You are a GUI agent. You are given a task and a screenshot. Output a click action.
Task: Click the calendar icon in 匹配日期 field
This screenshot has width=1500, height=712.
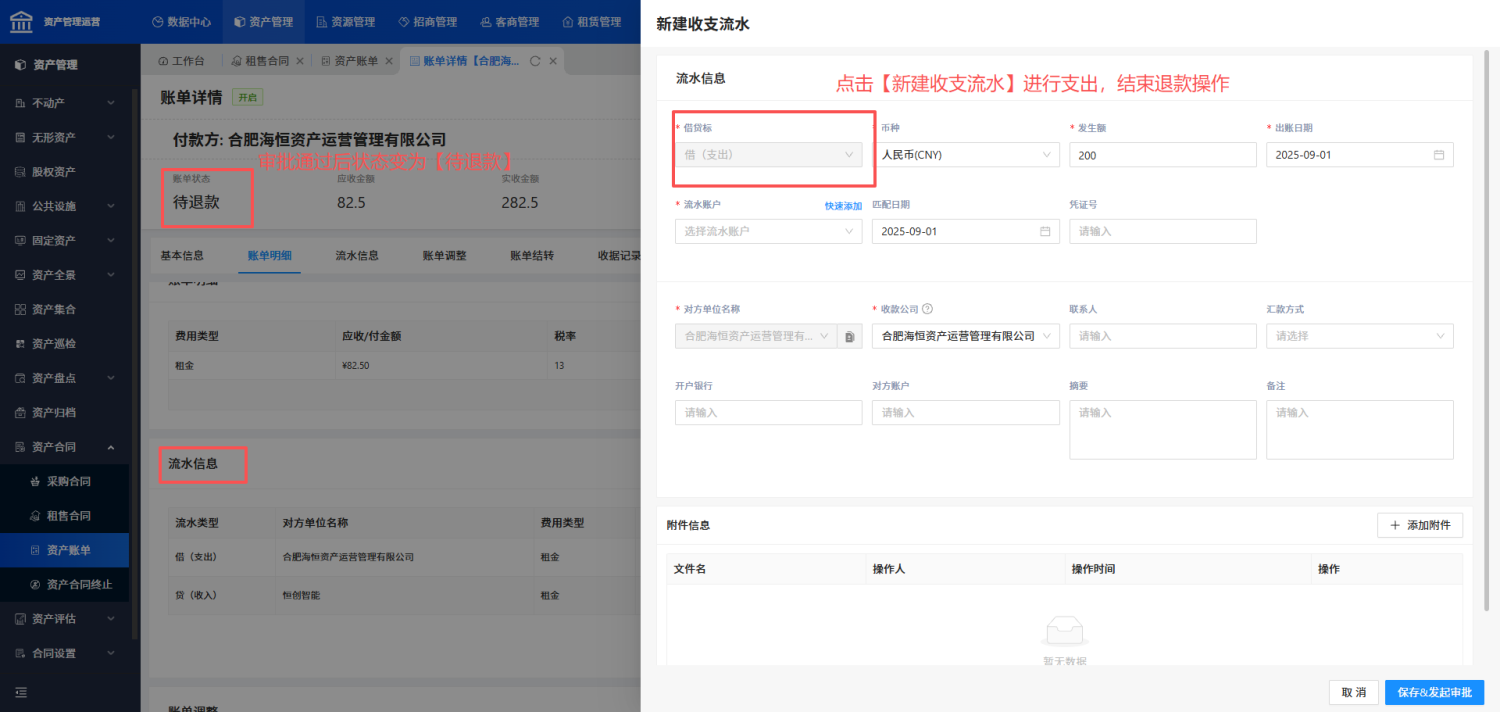click(x=1045, y=231)
